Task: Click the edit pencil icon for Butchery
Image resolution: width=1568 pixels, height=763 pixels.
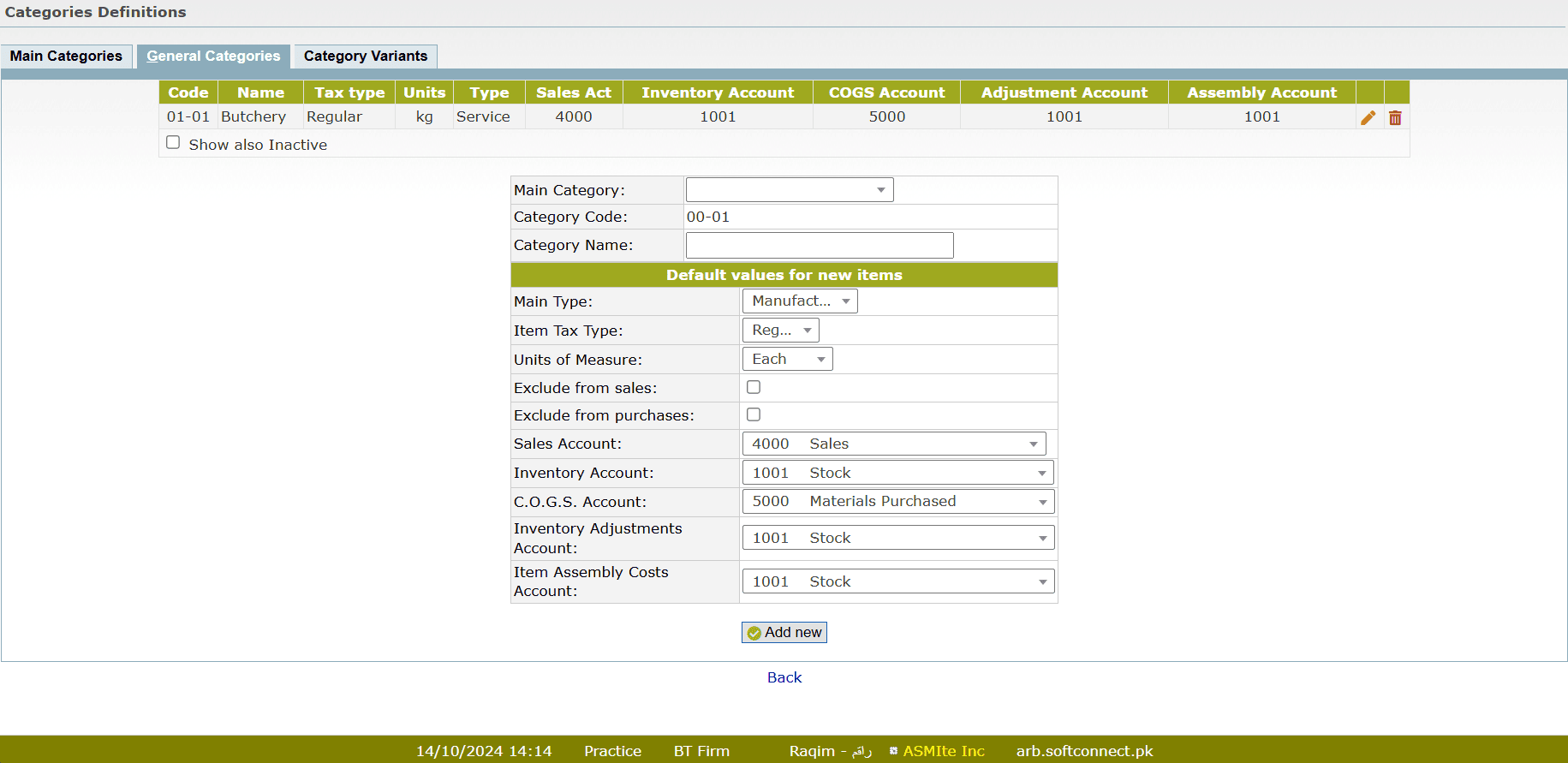Action: tap(1368, 117)
